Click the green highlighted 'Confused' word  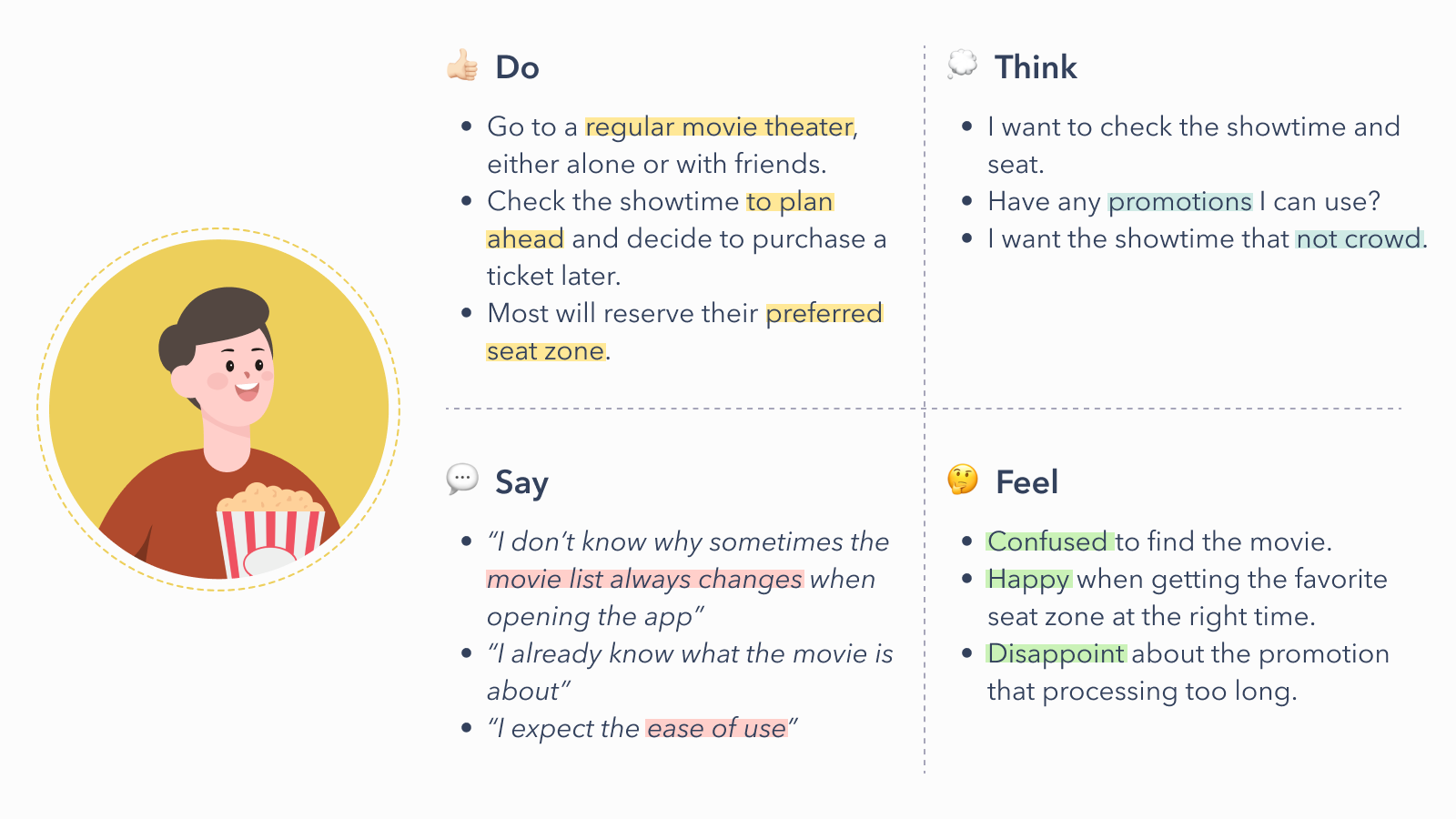(1049, 542)
